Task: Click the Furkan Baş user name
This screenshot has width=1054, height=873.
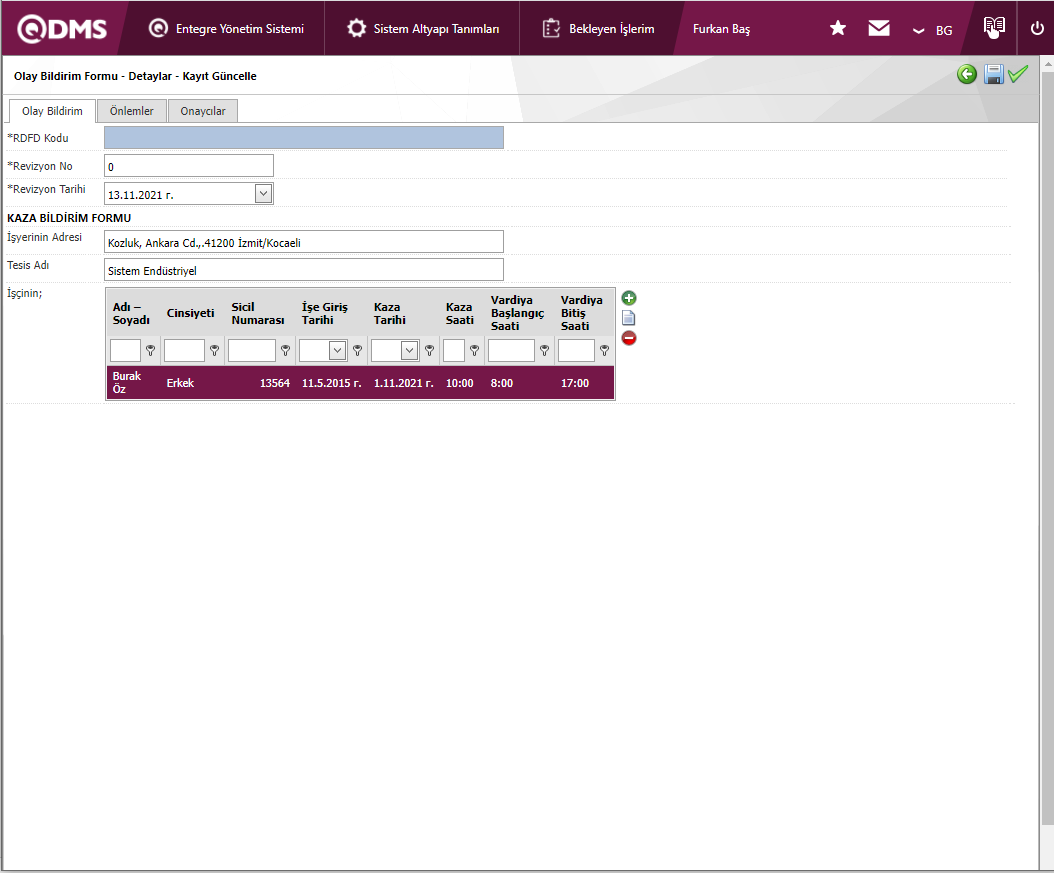Action: (x=721, y=29)
